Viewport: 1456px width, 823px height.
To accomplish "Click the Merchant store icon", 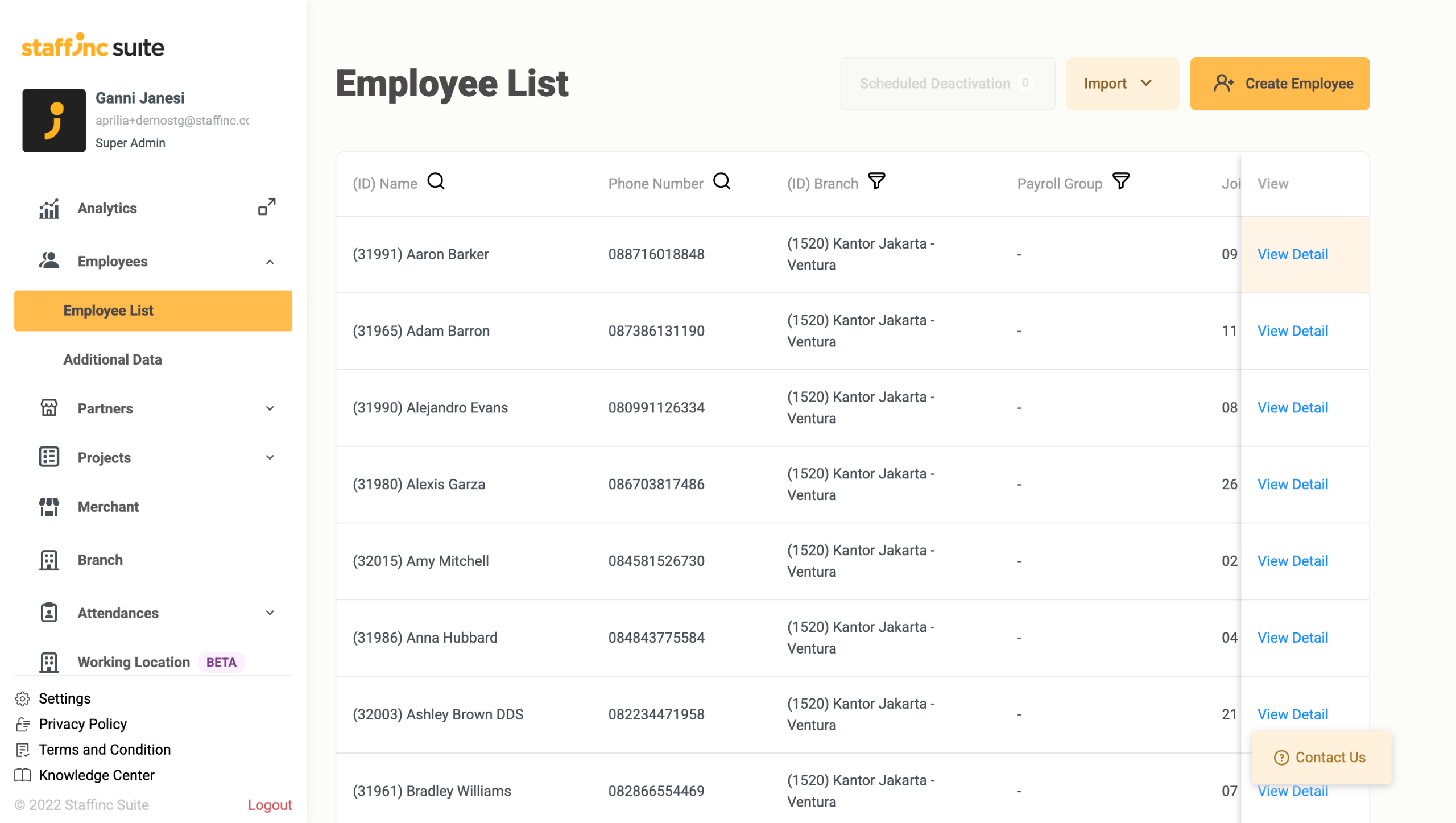I will 49,507.
